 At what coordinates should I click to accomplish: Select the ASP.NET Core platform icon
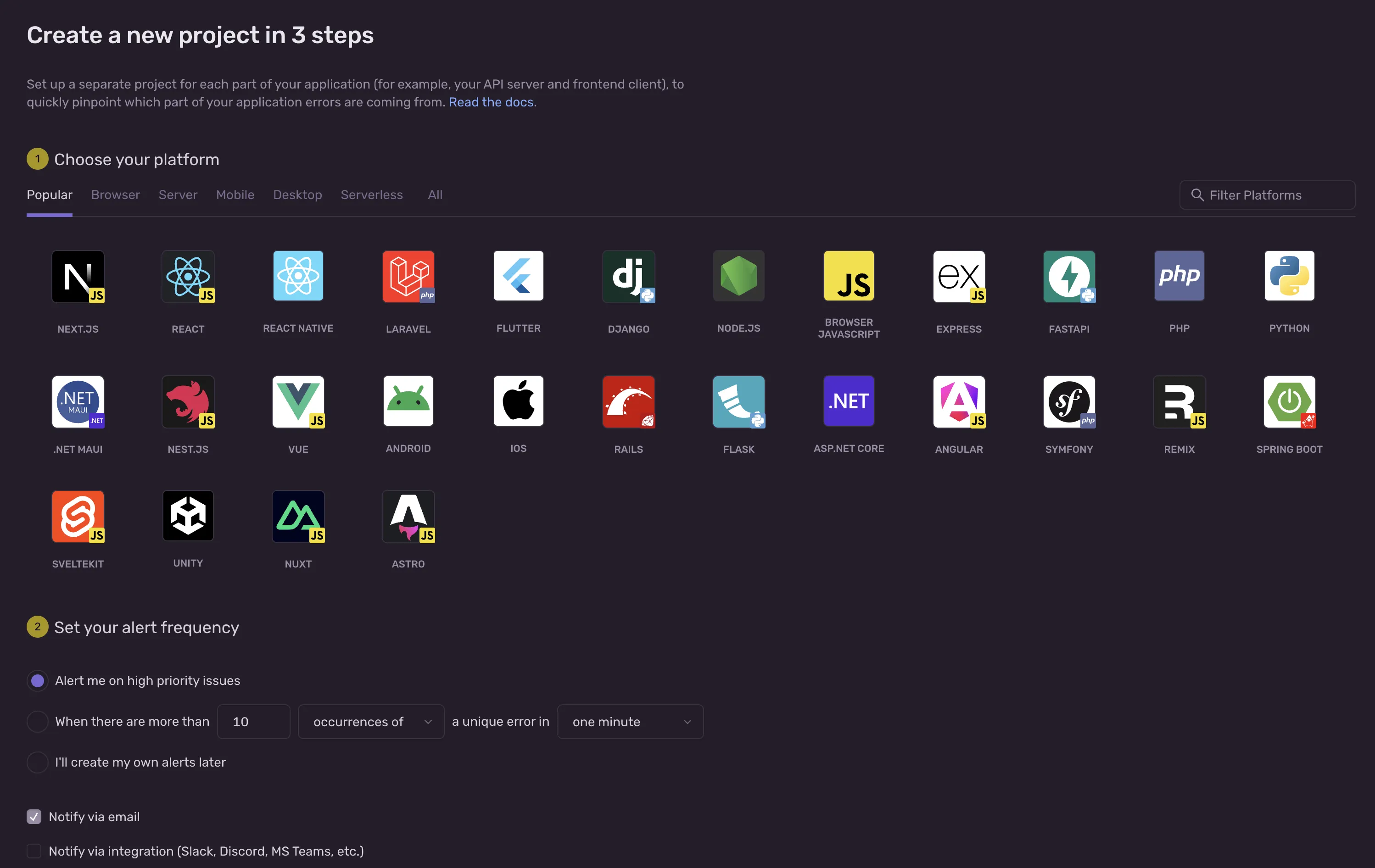pos(849,401)
